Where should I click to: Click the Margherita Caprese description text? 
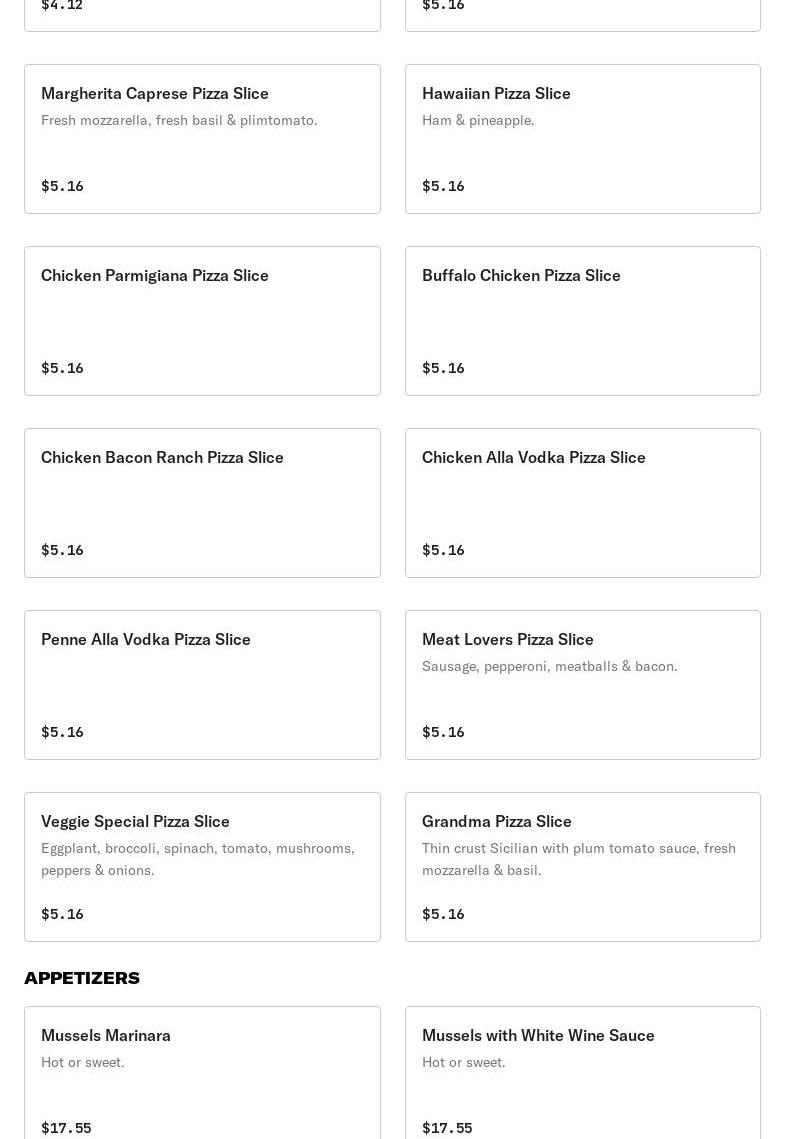(x=179, y=120)
